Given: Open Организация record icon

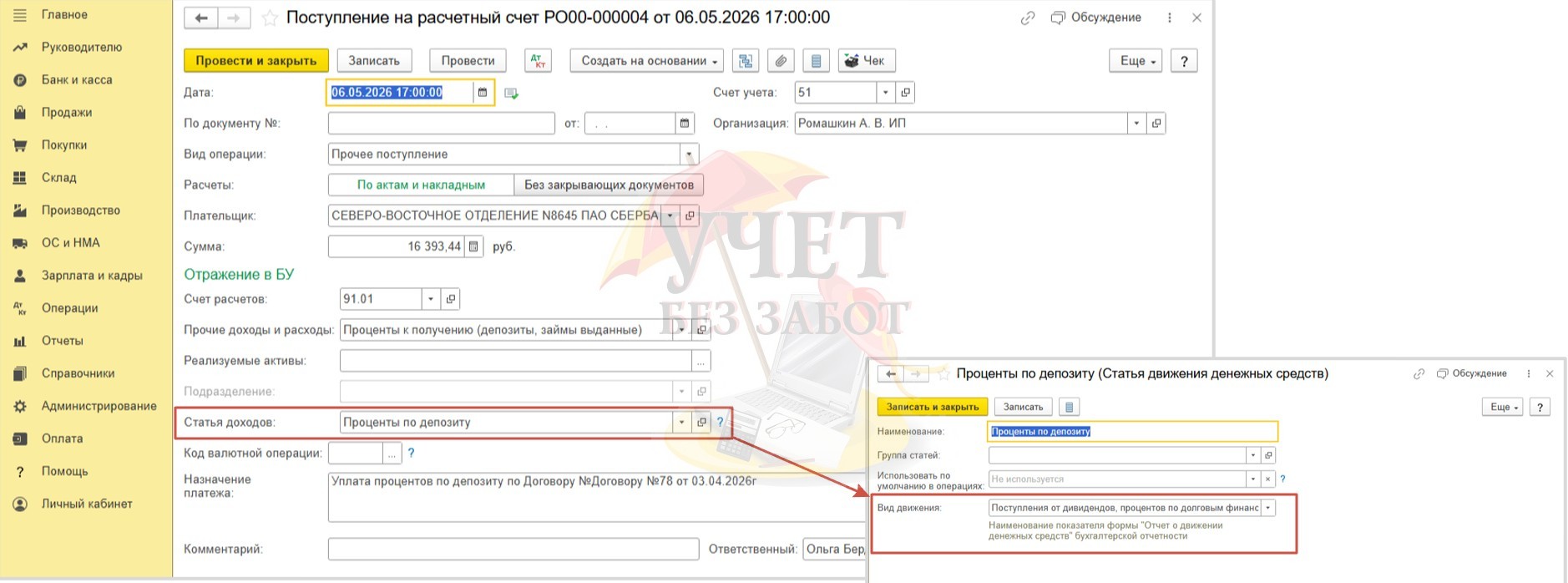Looking at the screenshot, I should click(x=1156, y=124).
